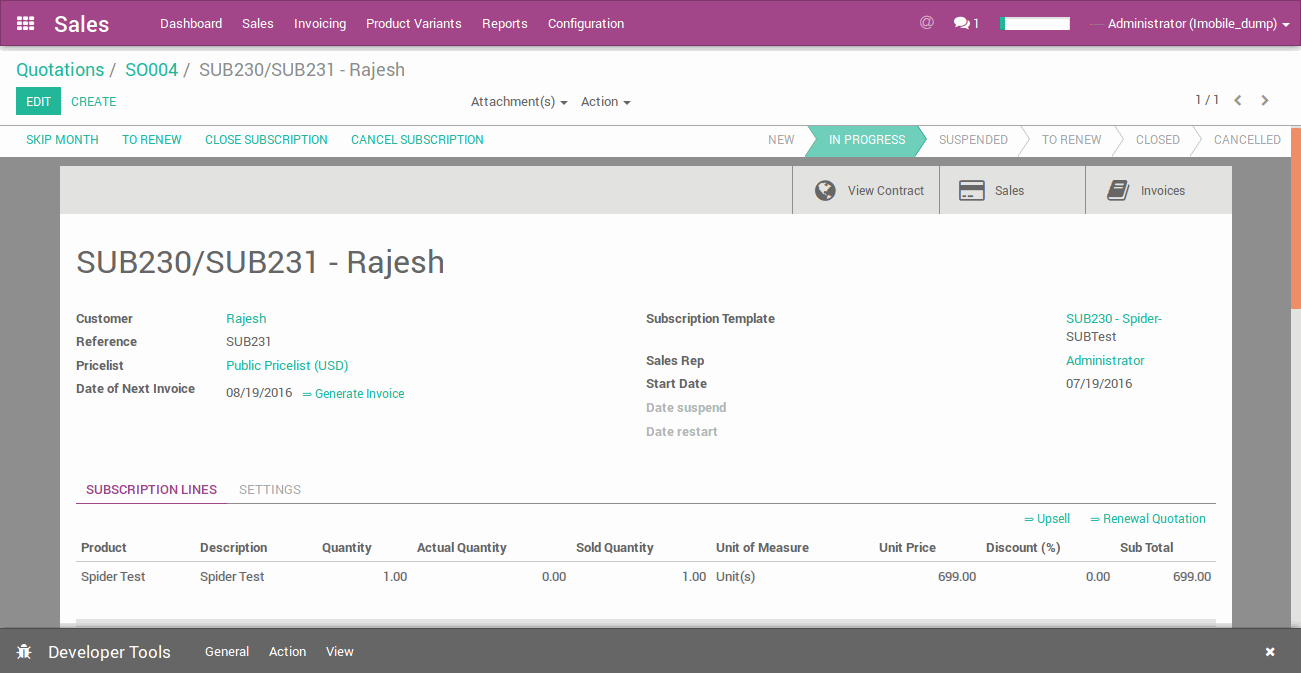
Task: Click the Invoices book icon
Action: pyautogui.click(x=1118, y=191)
